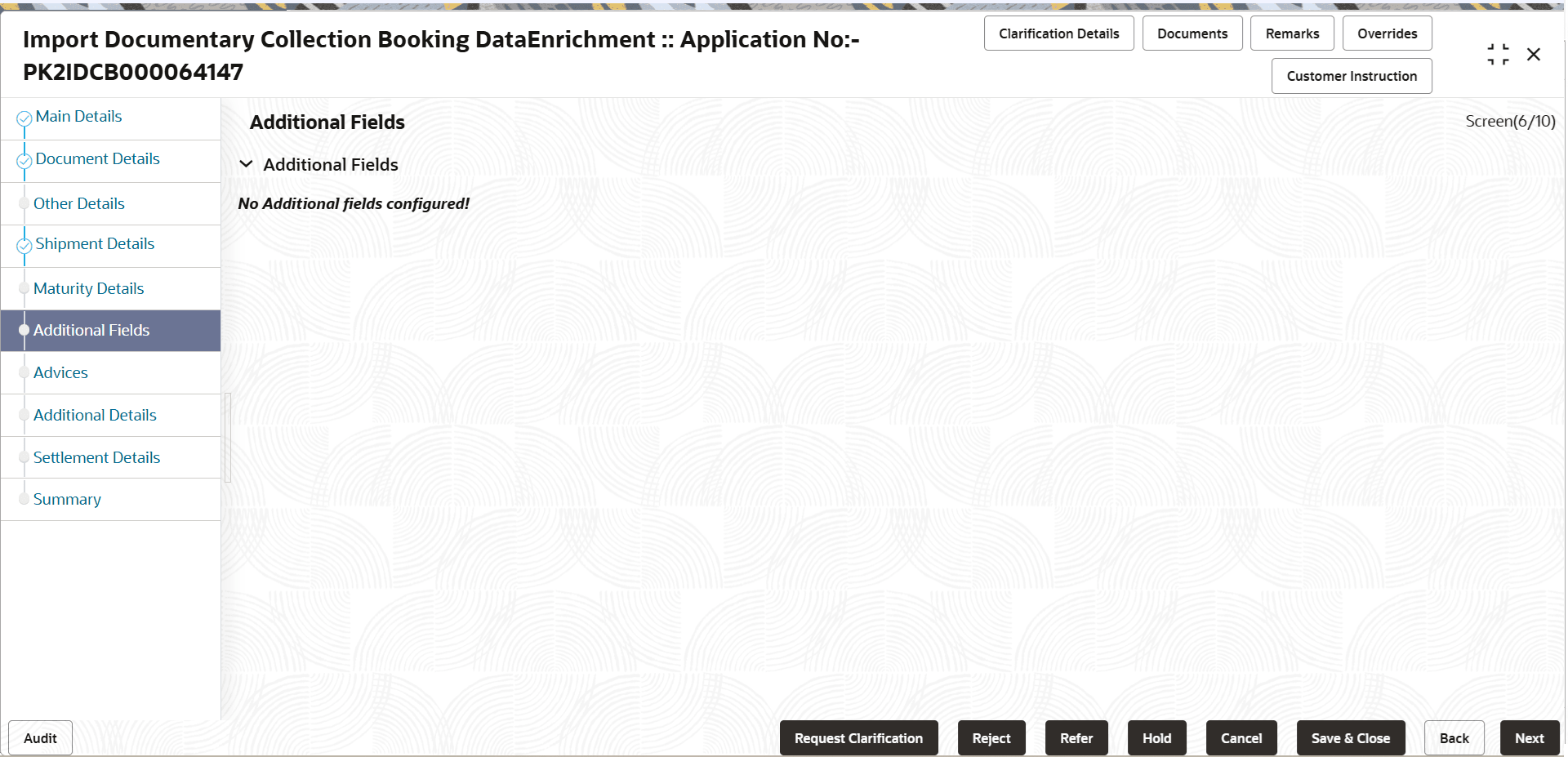Click Save & Close

(1350, 737)
